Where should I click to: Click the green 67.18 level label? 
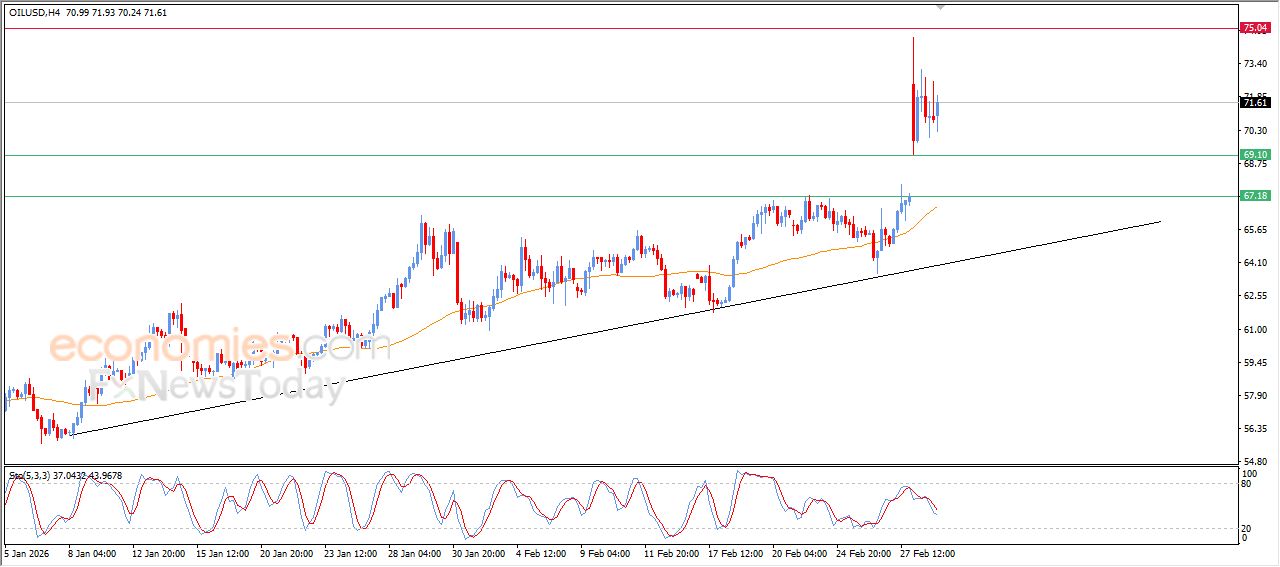point(1254,196)
